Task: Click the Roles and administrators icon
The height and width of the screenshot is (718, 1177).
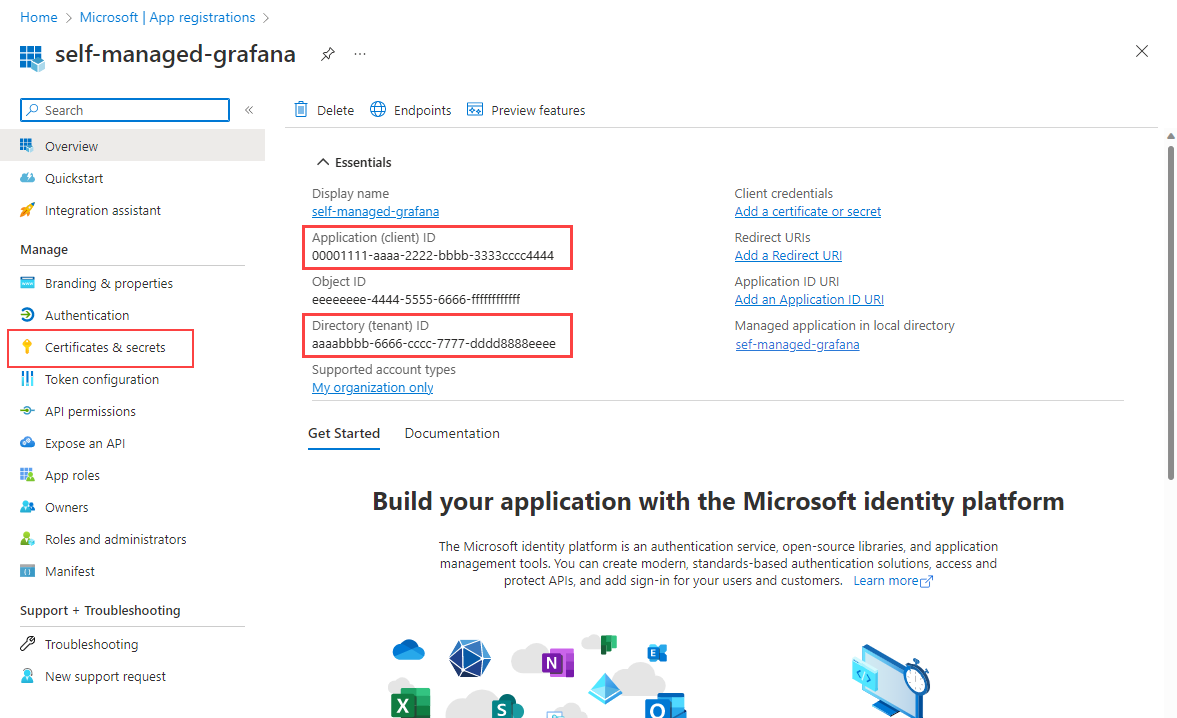Action: point(27,539)
